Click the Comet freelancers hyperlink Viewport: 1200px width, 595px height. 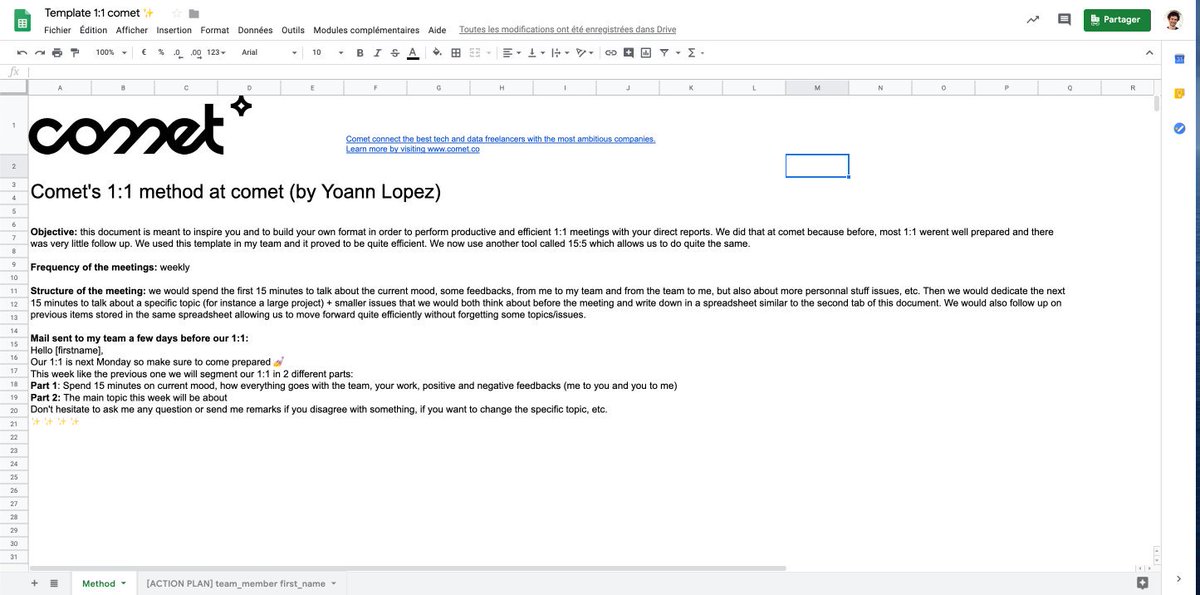(x=500, y=139)
